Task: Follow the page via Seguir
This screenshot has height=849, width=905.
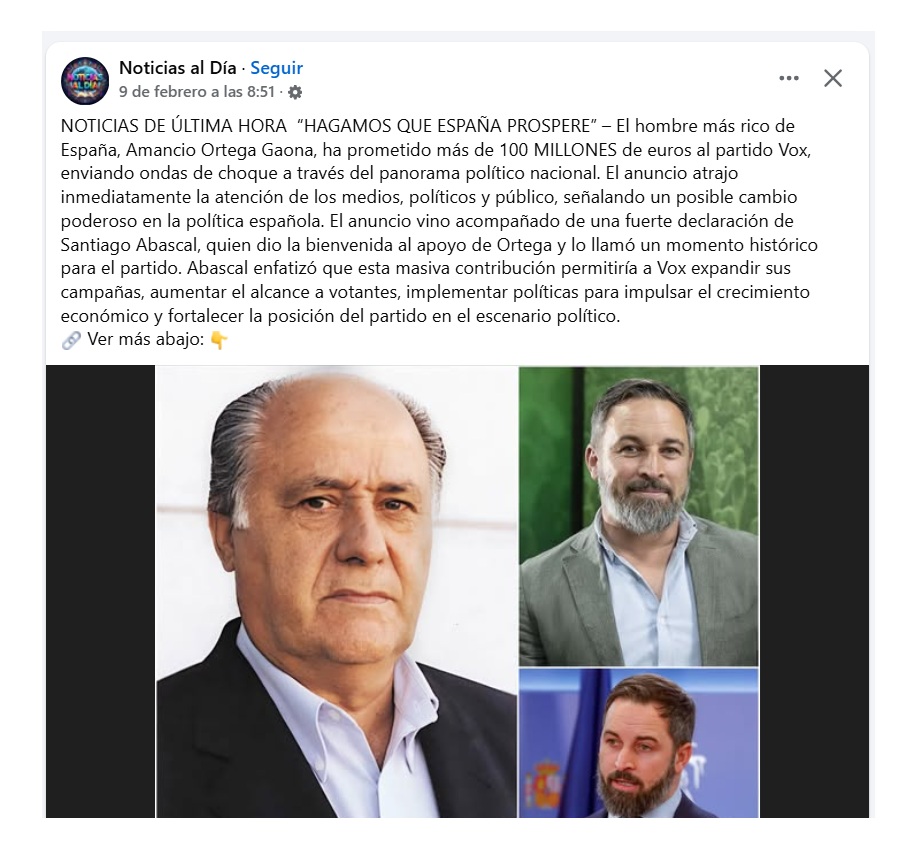Action: 276,68
